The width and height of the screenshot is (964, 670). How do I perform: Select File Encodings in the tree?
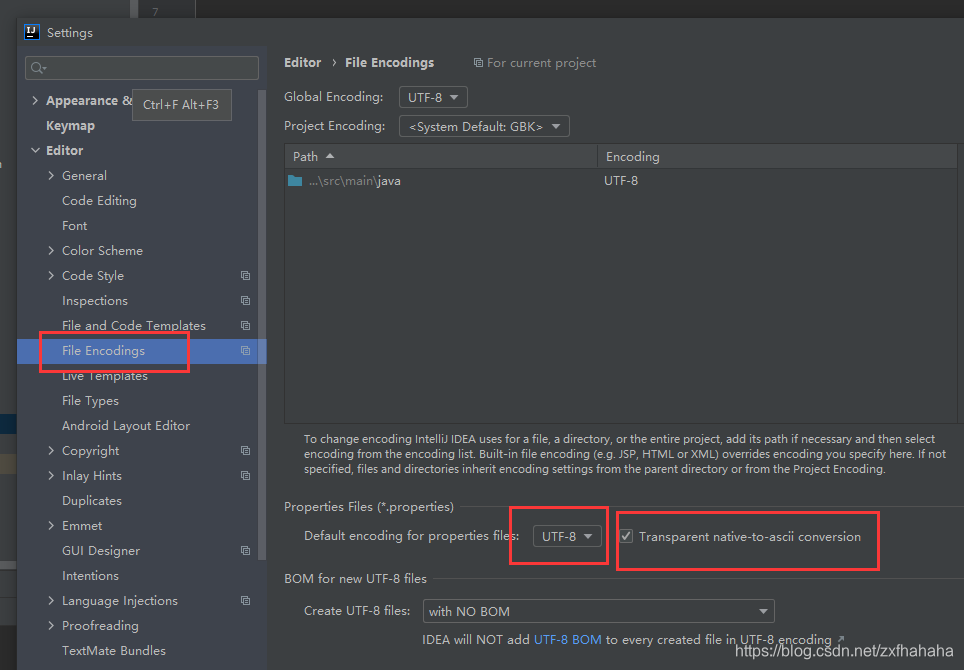(103, 350)
